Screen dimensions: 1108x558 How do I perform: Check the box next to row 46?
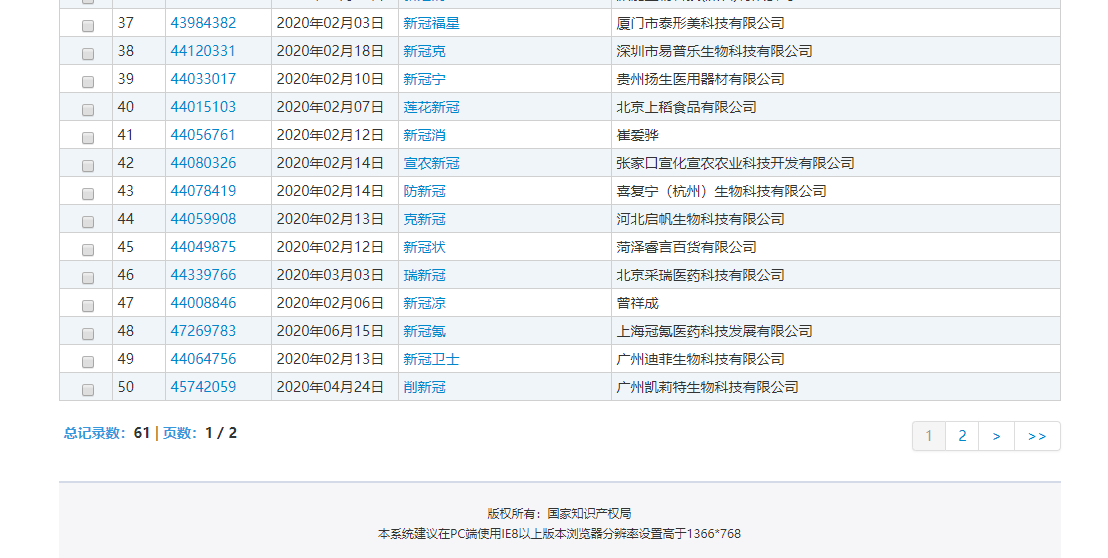coord(88,278)
